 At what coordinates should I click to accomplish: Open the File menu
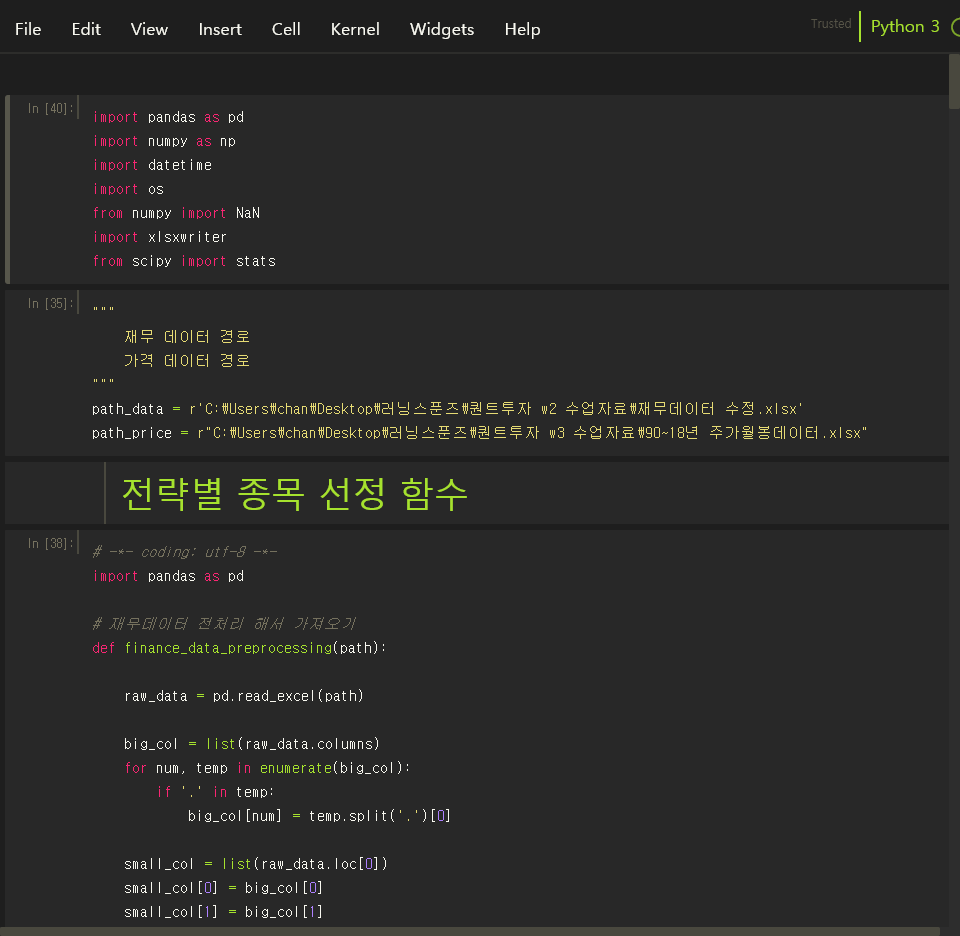(x=28, y=29)
